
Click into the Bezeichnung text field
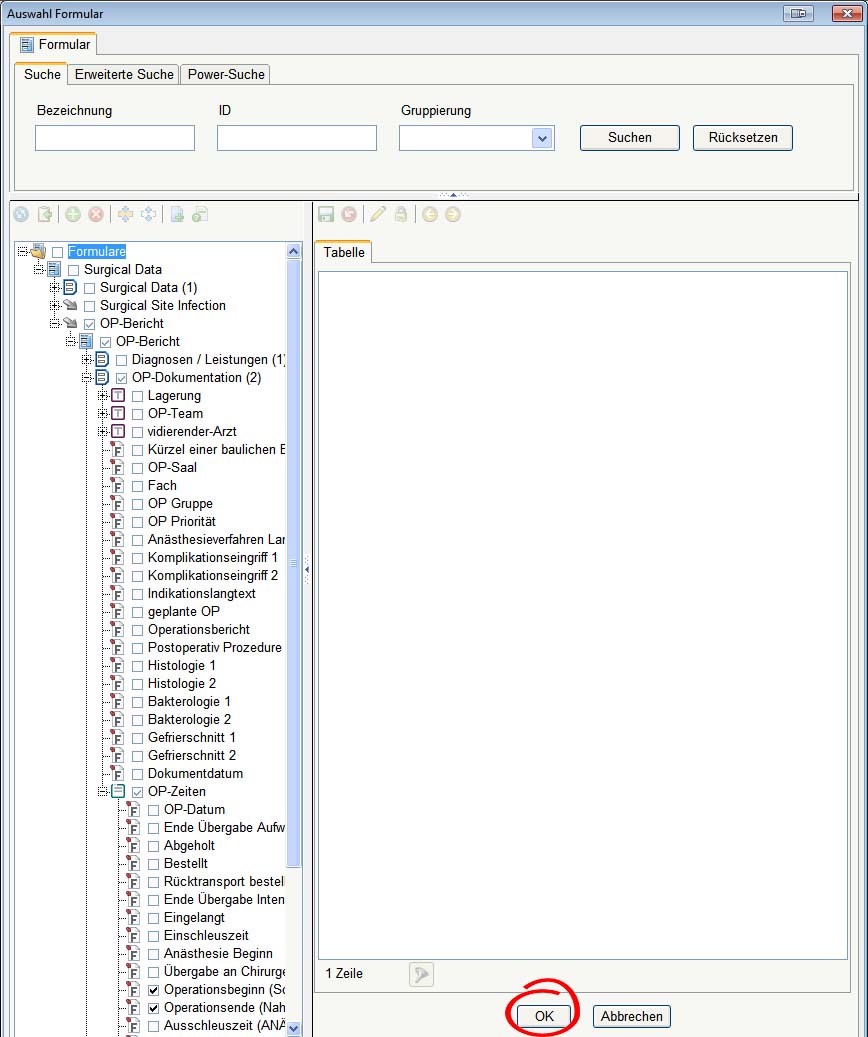(x=115, y=138)
